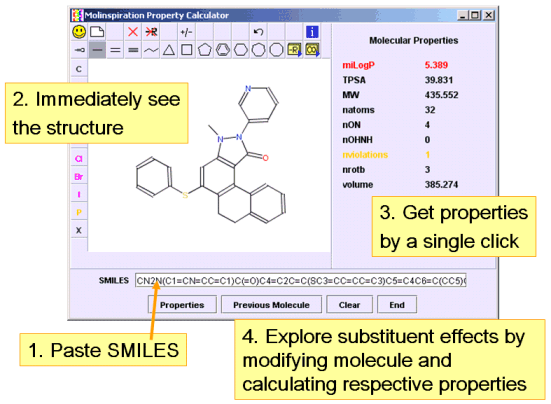Select the double bond tool

coord(115,50)
